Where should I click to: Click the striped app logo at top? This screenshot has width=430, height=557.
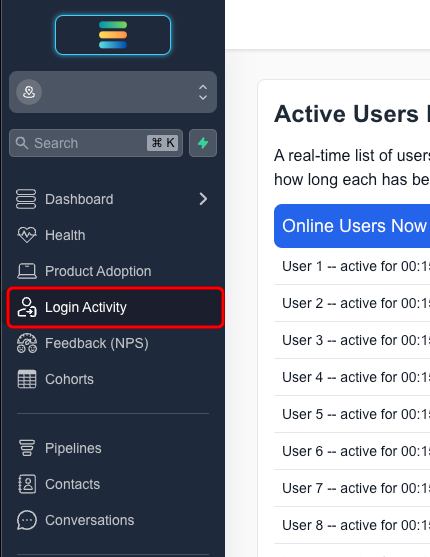[113, 35]
